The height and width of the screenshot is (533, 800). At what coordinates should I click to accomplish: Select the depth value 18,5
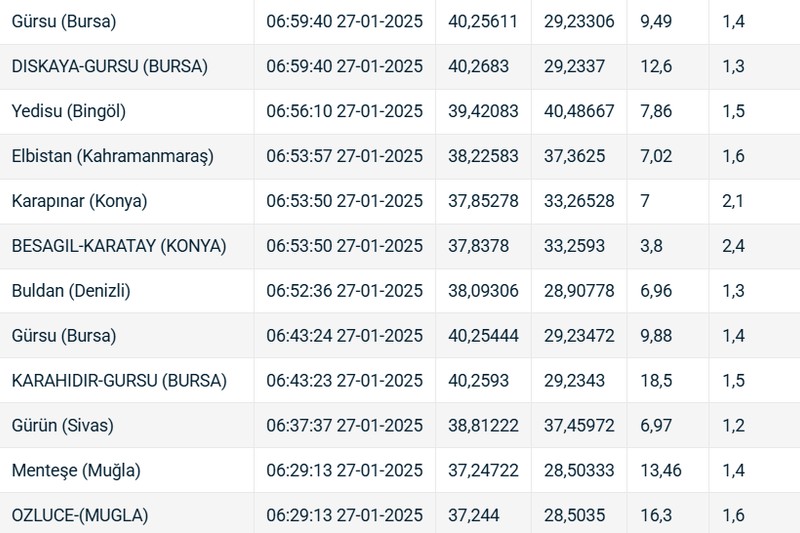pos(656,380)
